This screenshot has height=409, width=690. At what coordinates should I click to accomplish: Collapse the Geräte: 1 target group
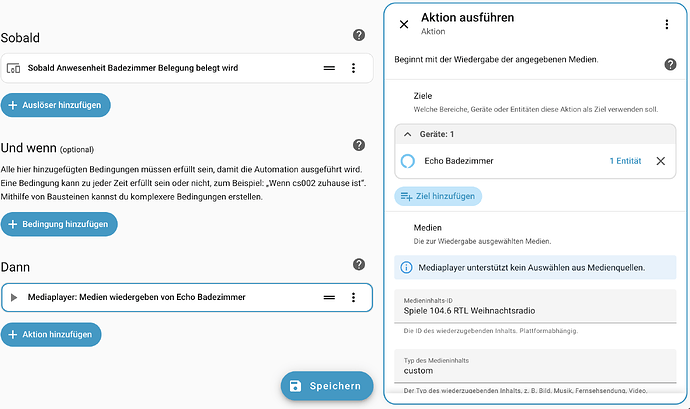407,134
